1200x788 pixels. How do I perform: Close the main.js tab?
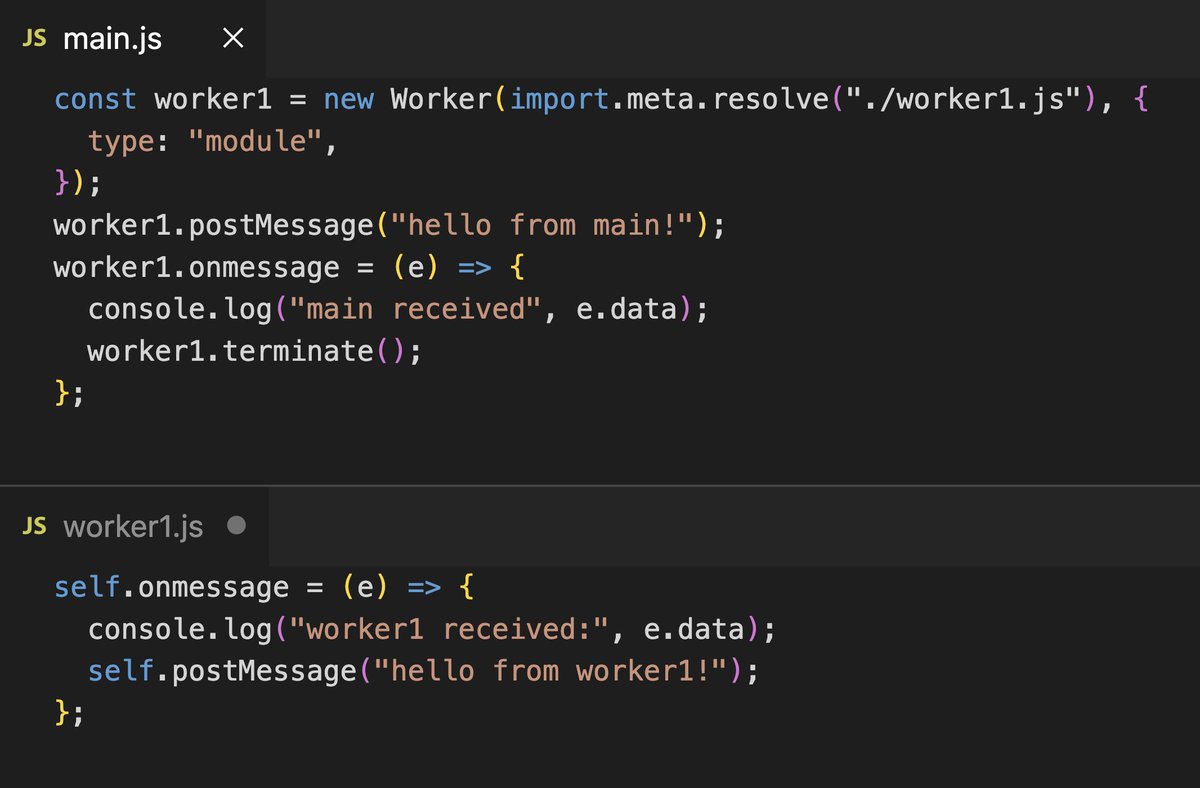[232, 39]
